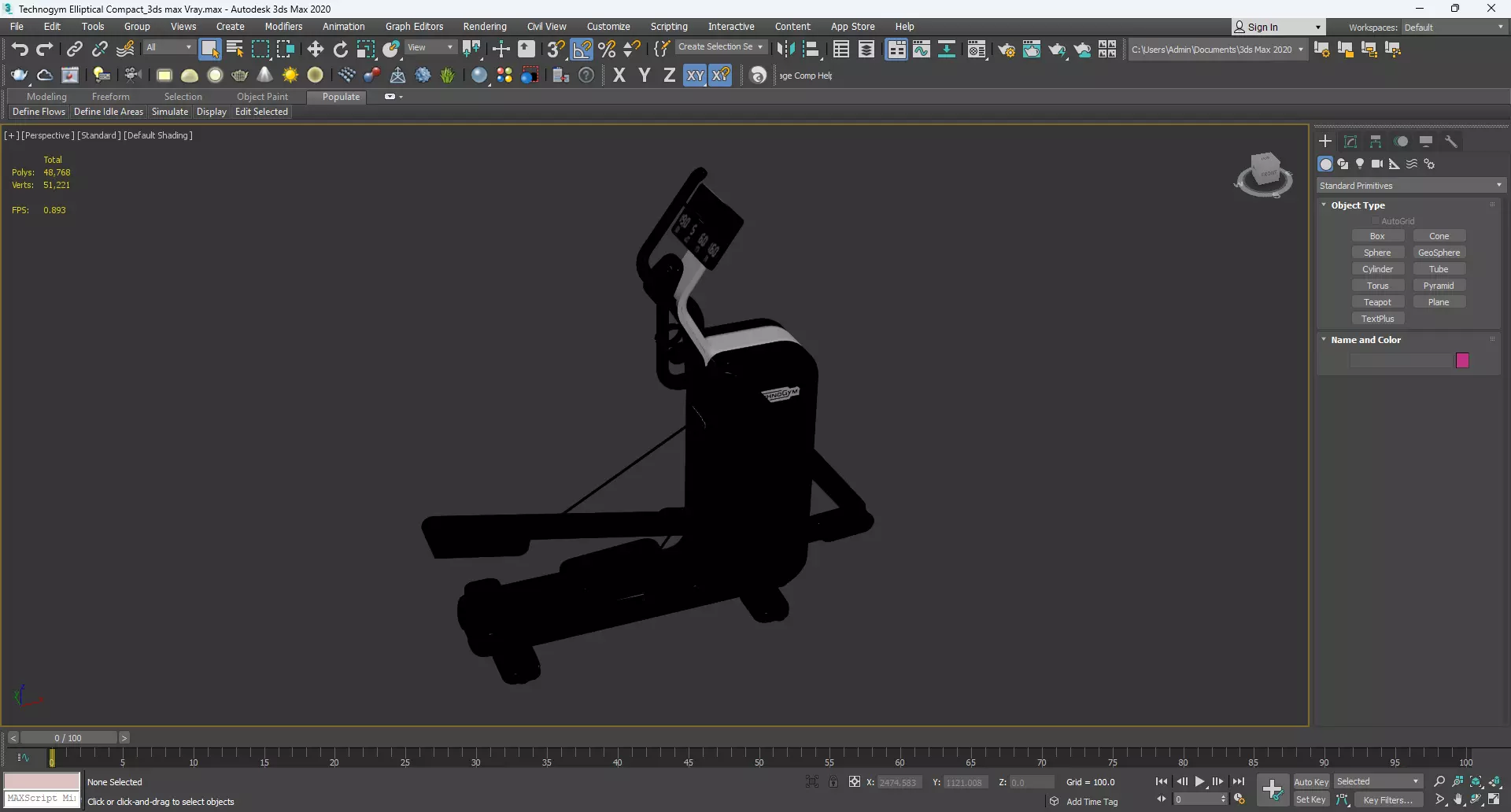Switch to the Freeform ribbon tab
Screen dimensions: 1511x812
click(x=110, y=97)
